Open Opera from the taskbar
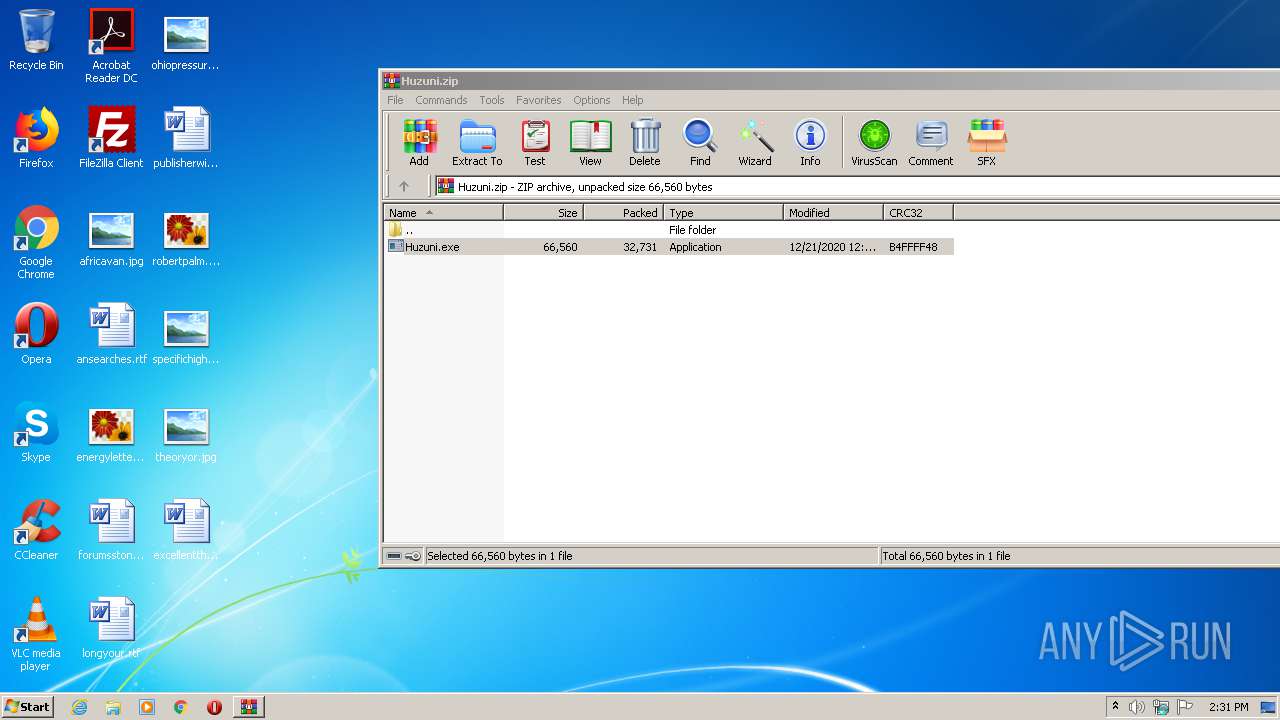The image size is (1280, 720). coord(214,707)
